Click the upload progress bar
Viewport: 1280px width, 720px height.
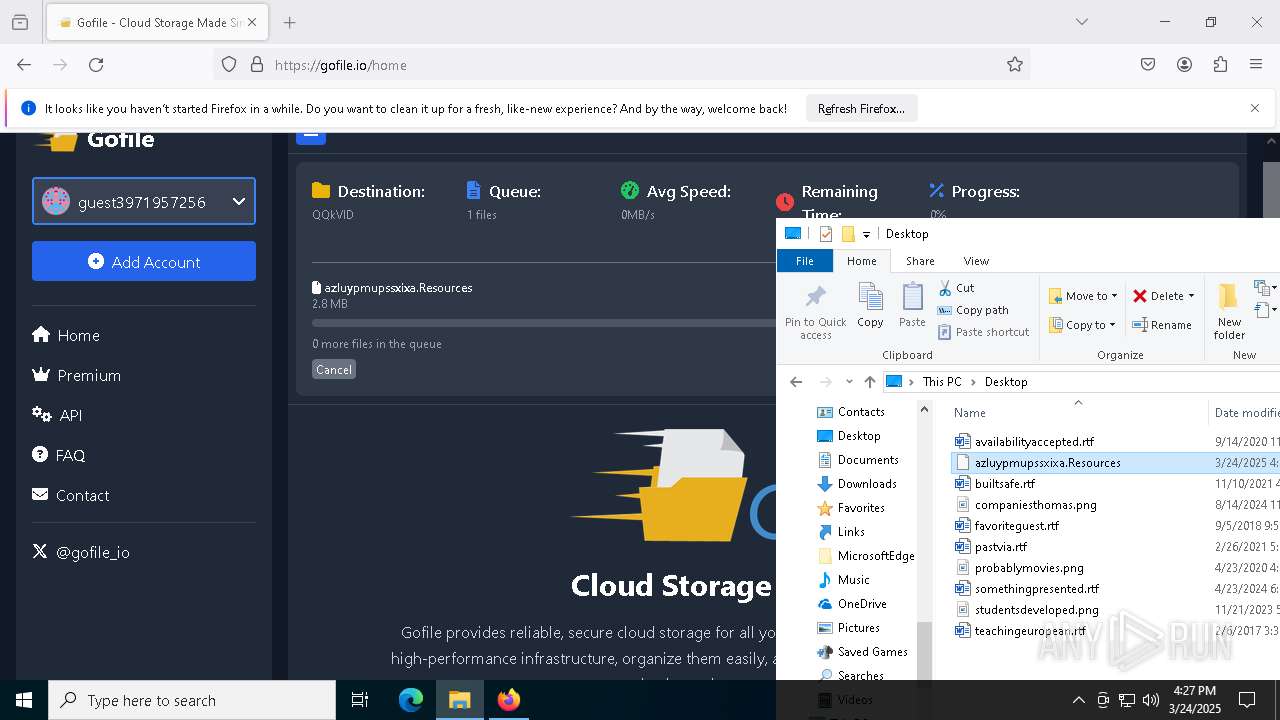coord(544,323)
